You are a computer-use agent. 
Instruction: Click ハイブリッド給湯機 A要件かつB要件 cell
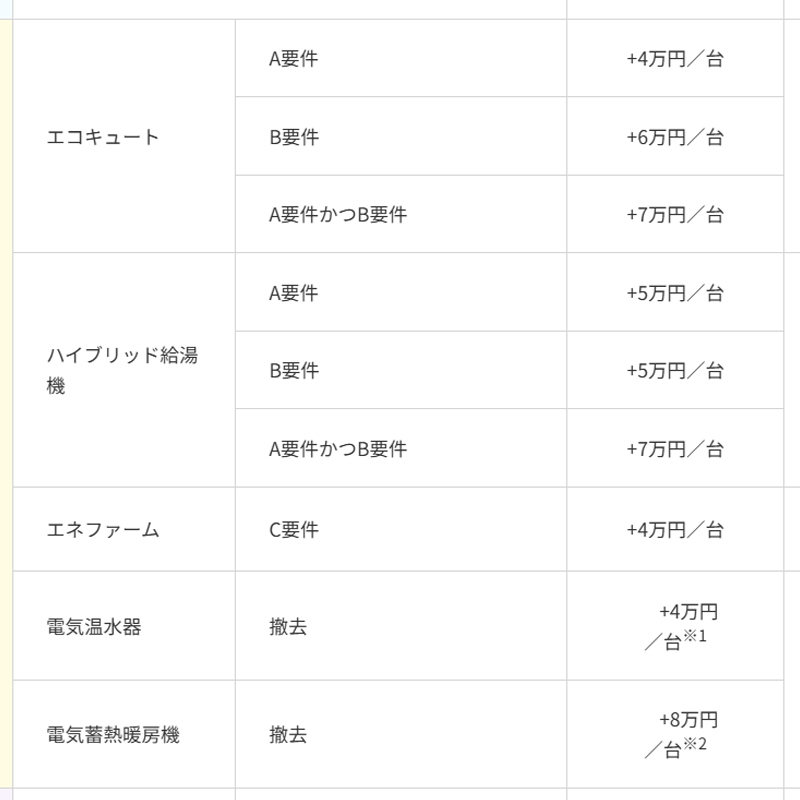point(401,448)
